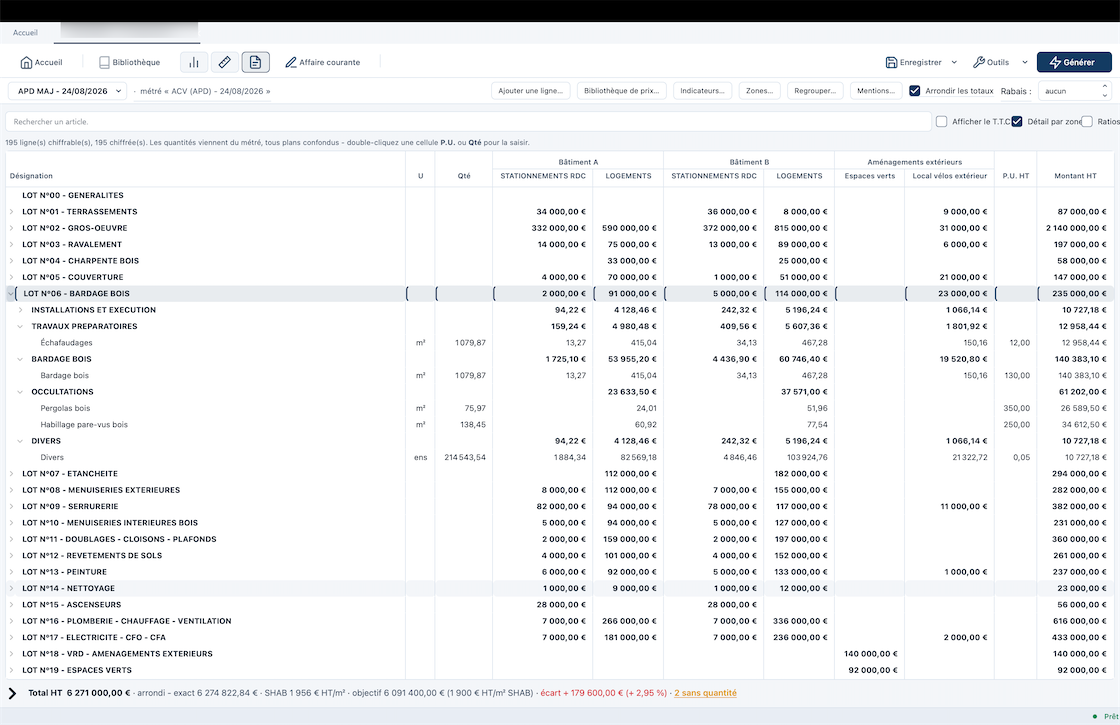1120x725 pixels.
Task: Collapse TRAVAUX PREPARATOIRES group
Action: coord(20,326)
